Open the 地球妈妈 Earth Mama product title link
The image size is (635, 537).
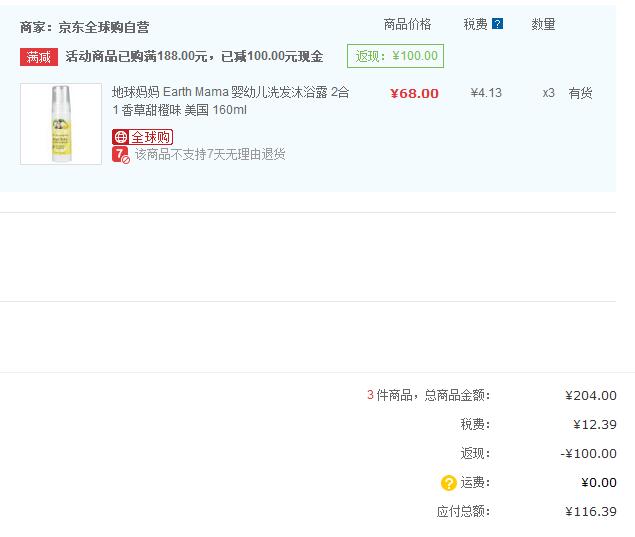(230, 101)
